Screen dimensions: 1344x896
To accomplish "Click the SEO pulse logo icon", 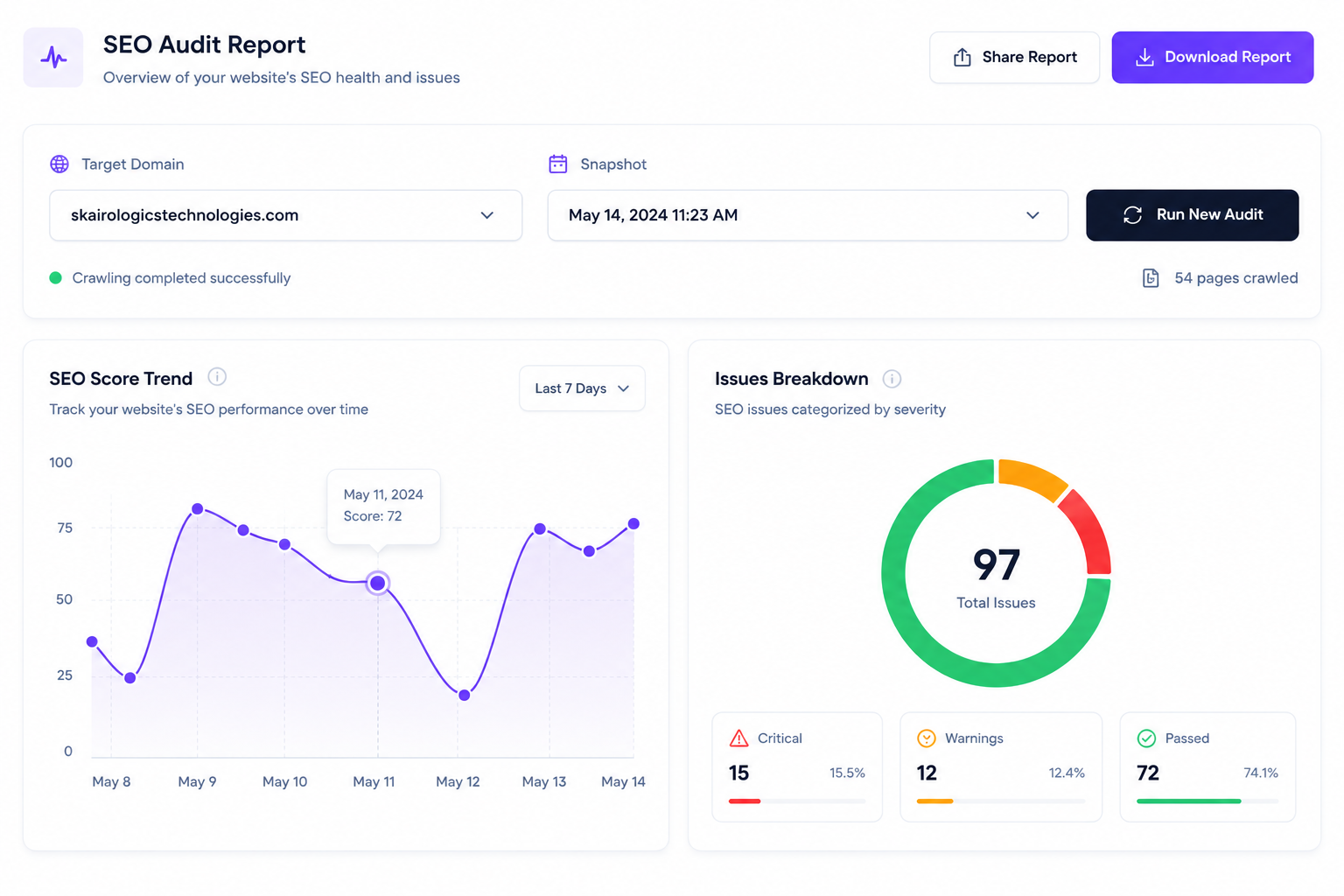I will click(x=53, y=58).
